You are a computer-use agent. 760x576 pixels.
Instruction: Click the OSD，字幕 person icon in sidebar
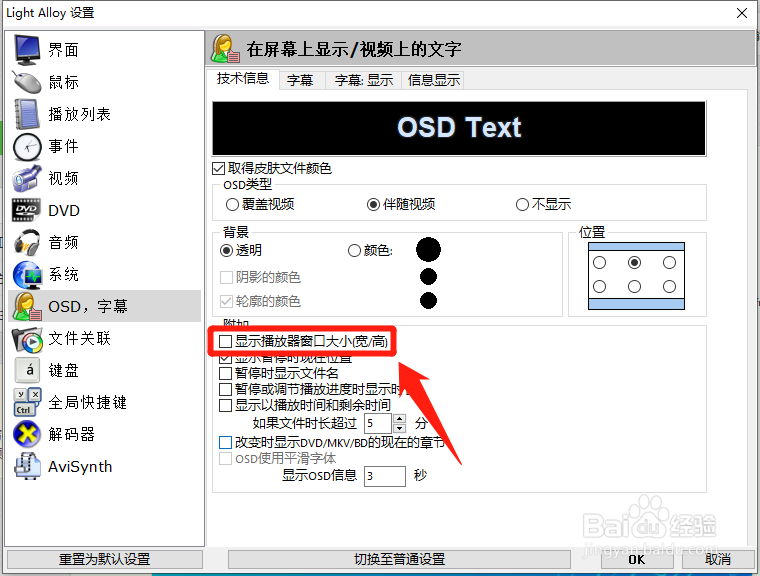tap(27, 306)
